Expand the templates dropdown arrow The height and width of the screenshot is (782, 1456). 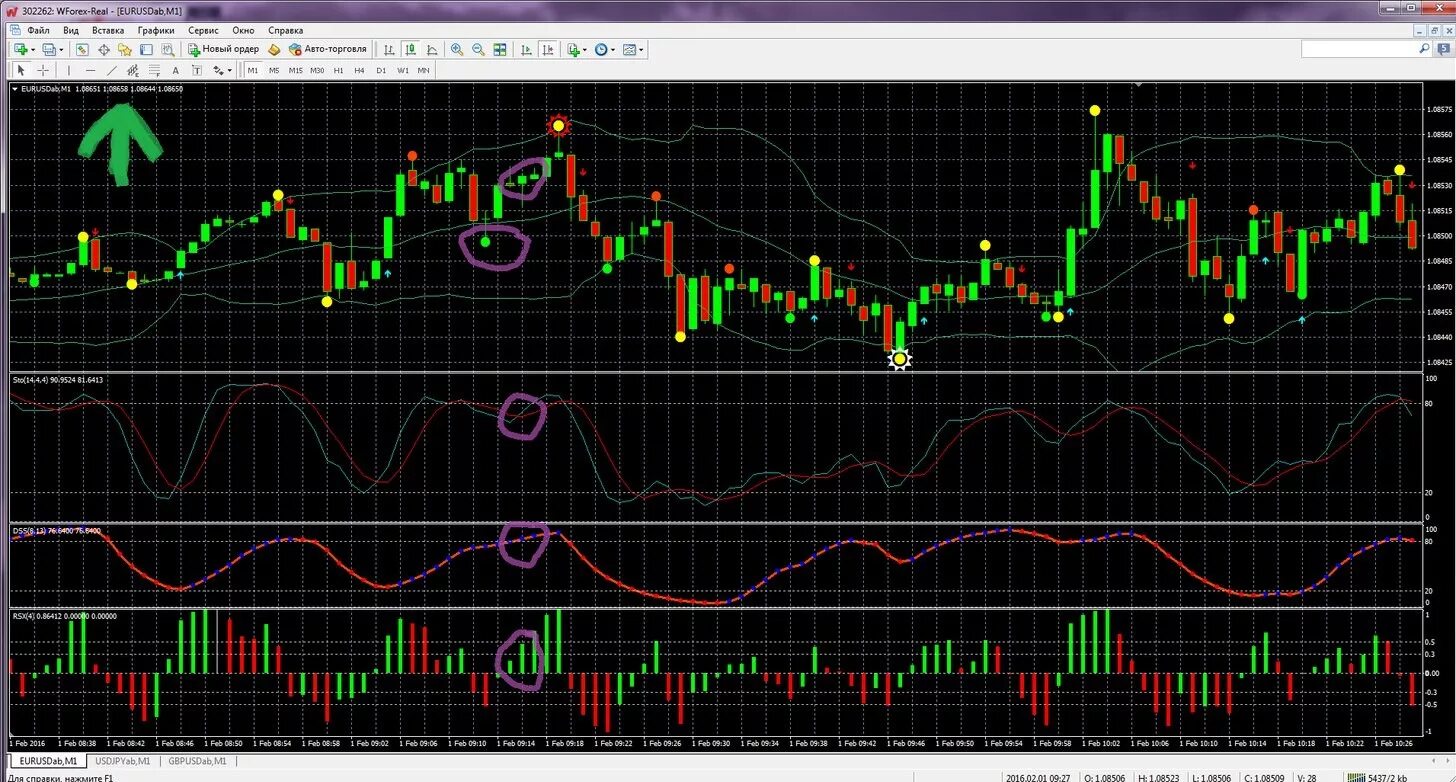[x=641, y=49]
